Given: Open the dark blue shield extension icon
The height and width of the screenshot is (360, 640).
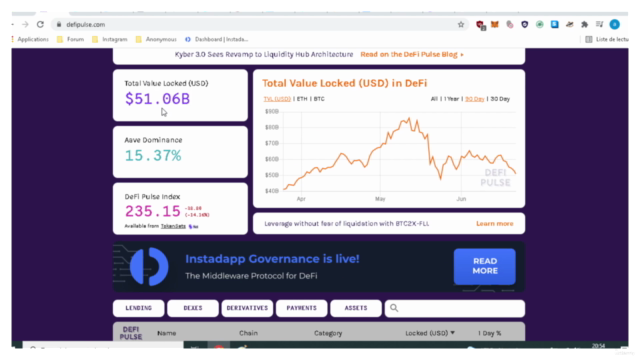Looking at the screenshot, I should (x=524, y=24).
